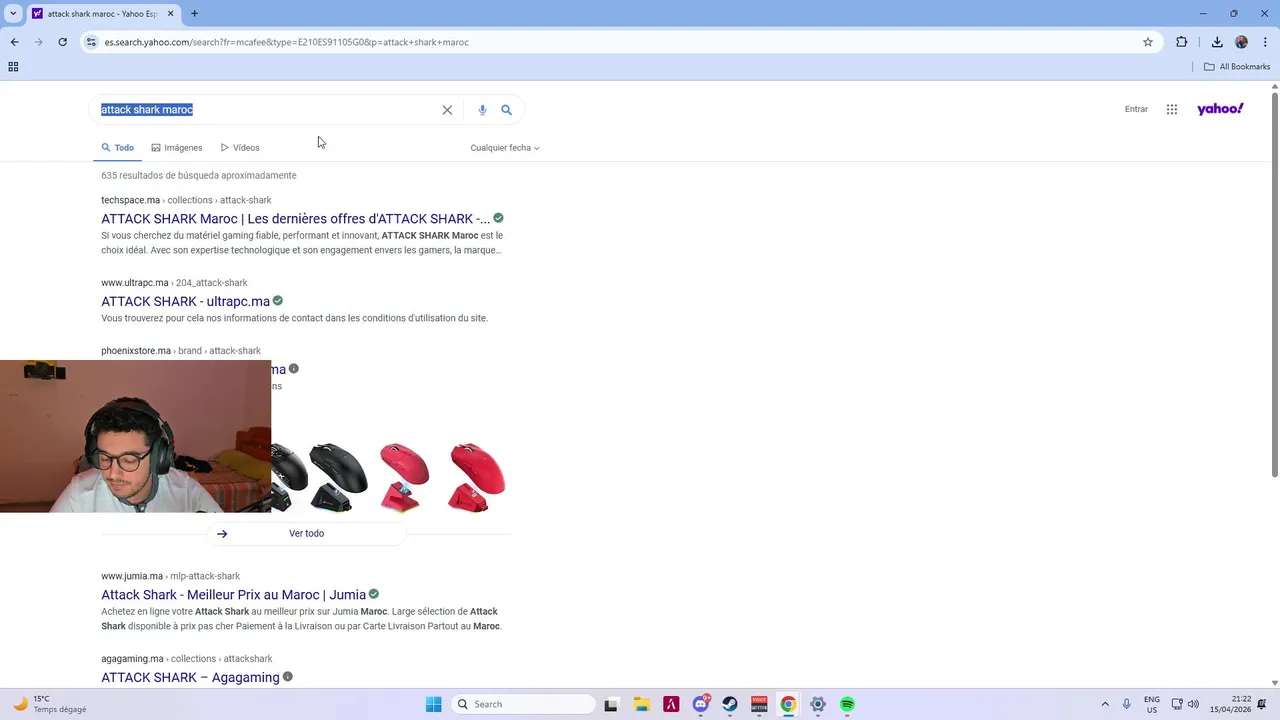The width and height of the screenshot is (1280, 720).
Task: Click the ENG US language indicator
Action: coord(1152,704)
